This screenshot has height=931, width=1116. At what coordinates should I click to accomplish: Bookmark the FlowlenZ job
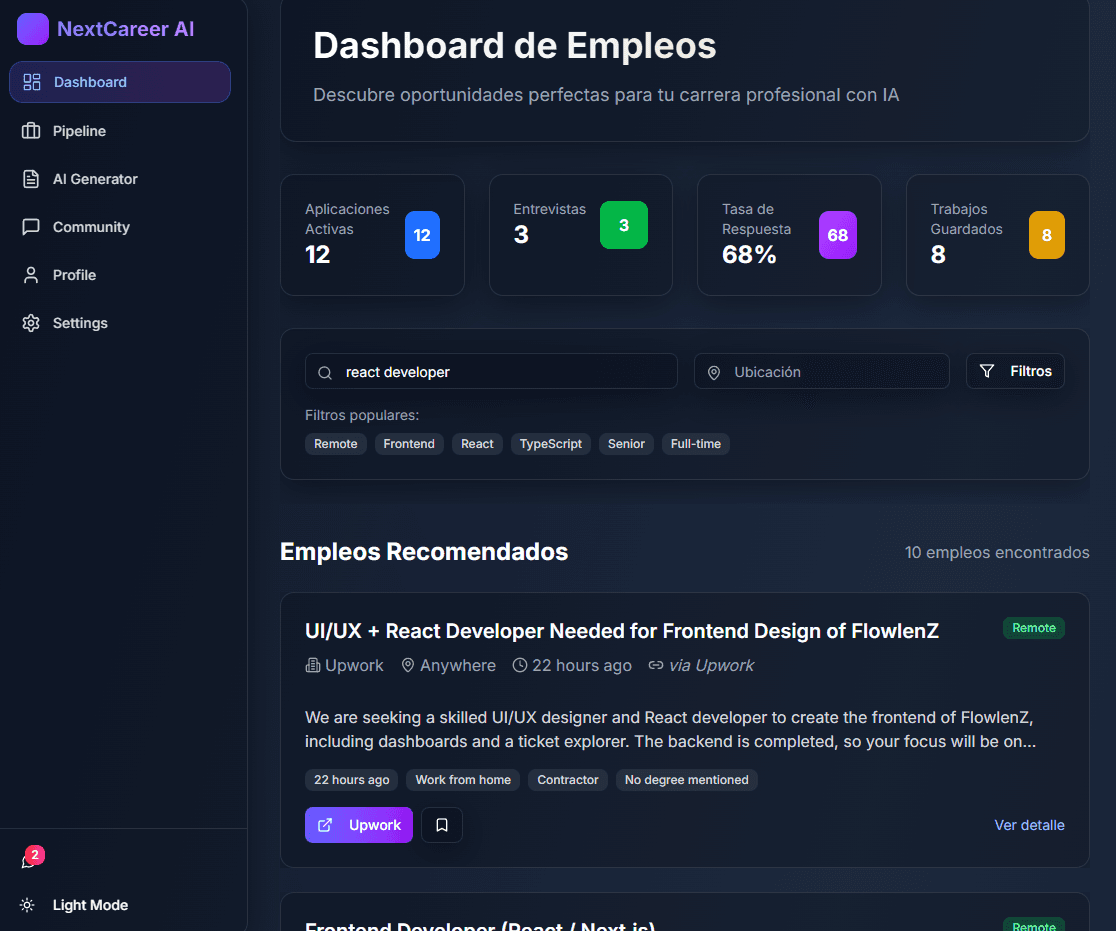point(442,825)
